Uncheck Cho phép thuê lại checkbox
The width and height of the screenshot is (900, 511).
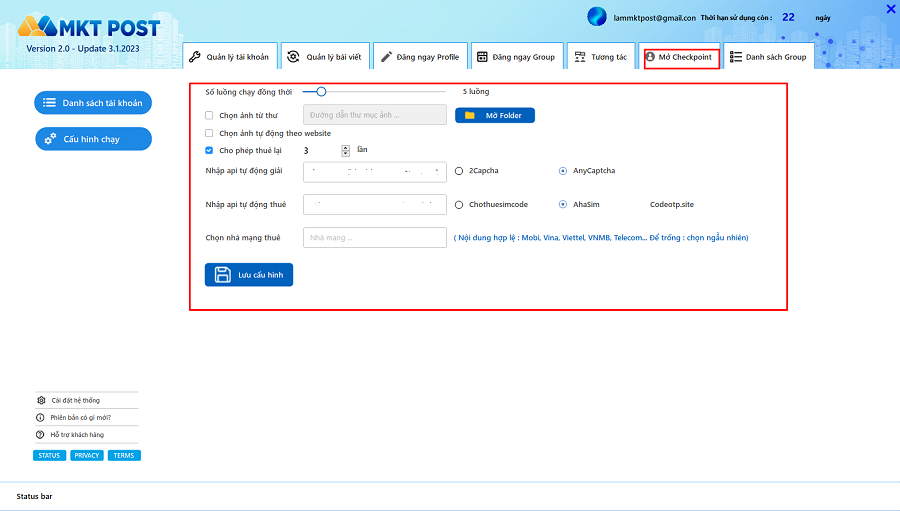click(x=209, y=151)
